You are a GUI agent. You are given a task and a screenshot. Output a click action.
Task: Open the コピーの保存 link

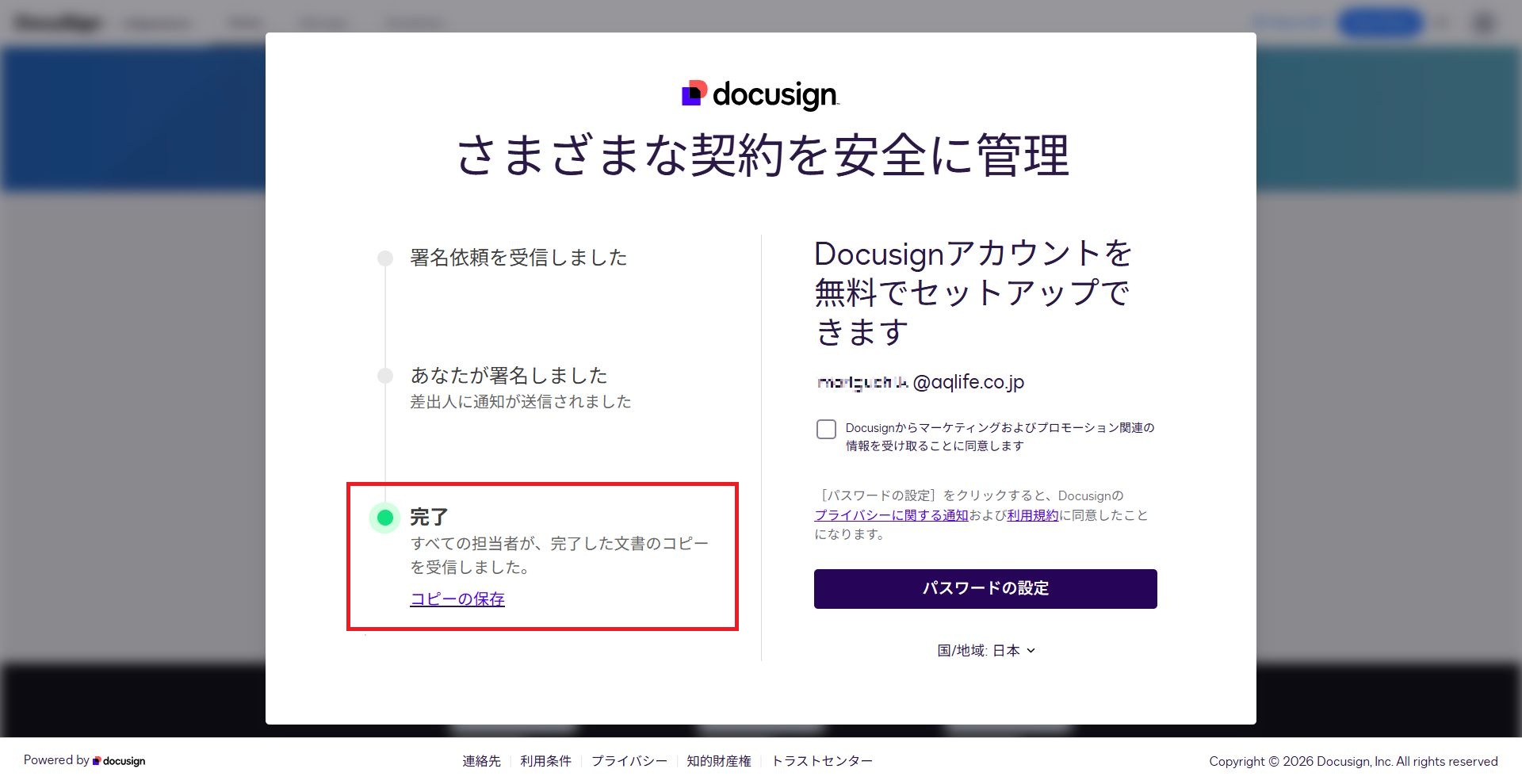(457, 599)
